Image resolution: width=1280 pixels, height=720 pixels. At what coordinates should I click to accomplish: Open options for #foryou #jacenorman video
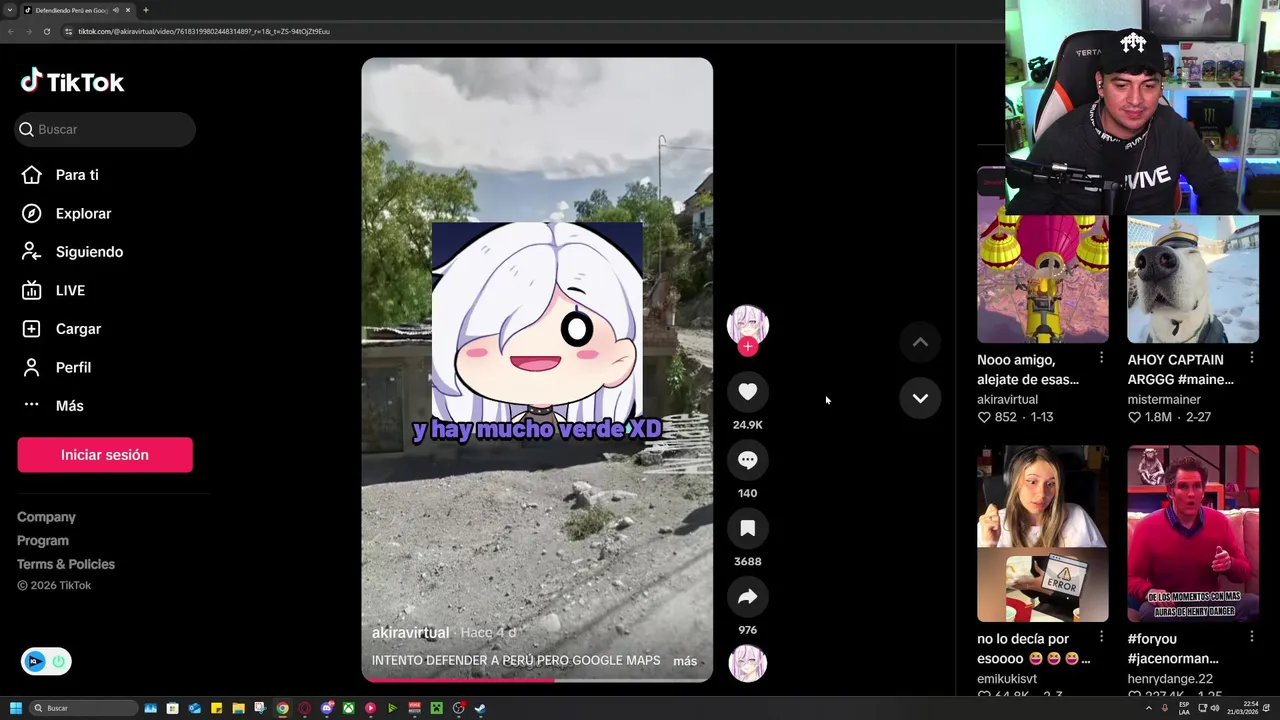(1251, 637)
